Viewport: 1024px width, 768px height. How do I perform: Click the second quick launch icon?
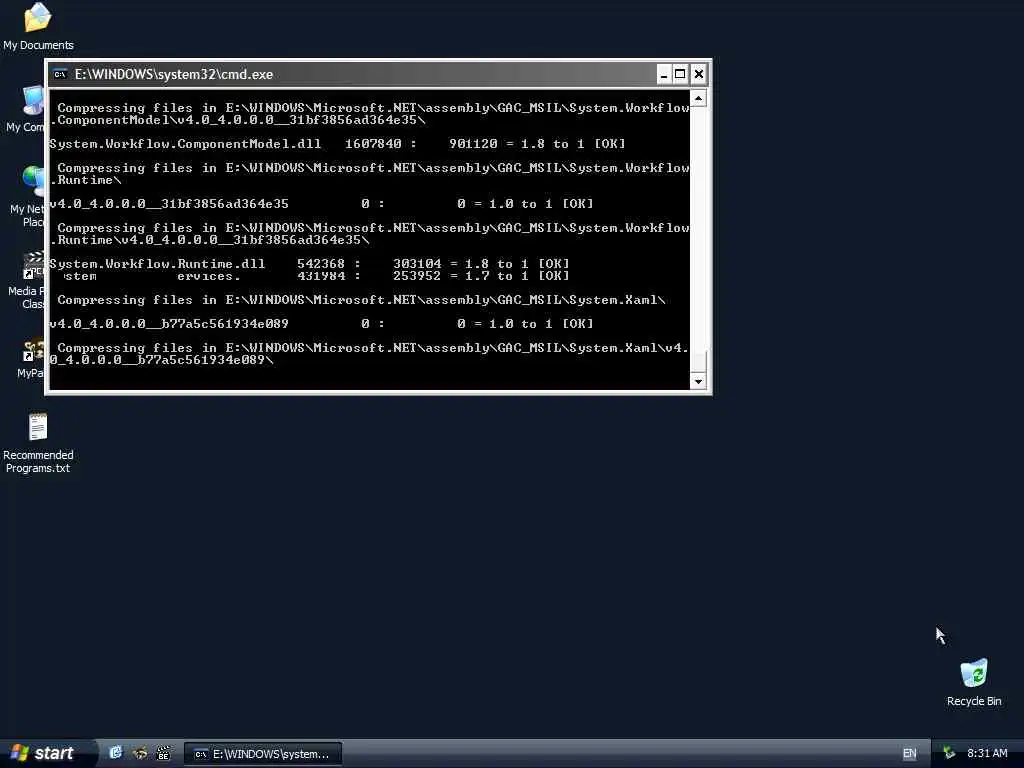point(140,753)
